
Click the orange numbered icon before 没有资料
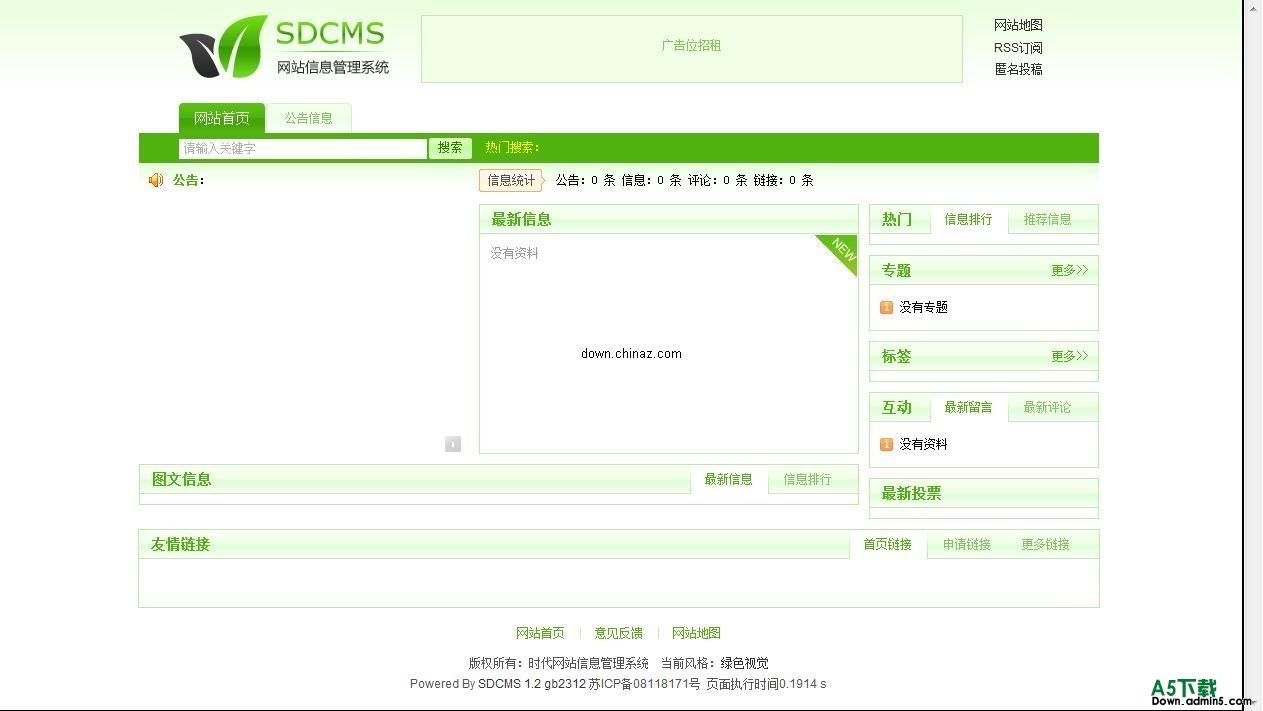[x=886, y=444]
